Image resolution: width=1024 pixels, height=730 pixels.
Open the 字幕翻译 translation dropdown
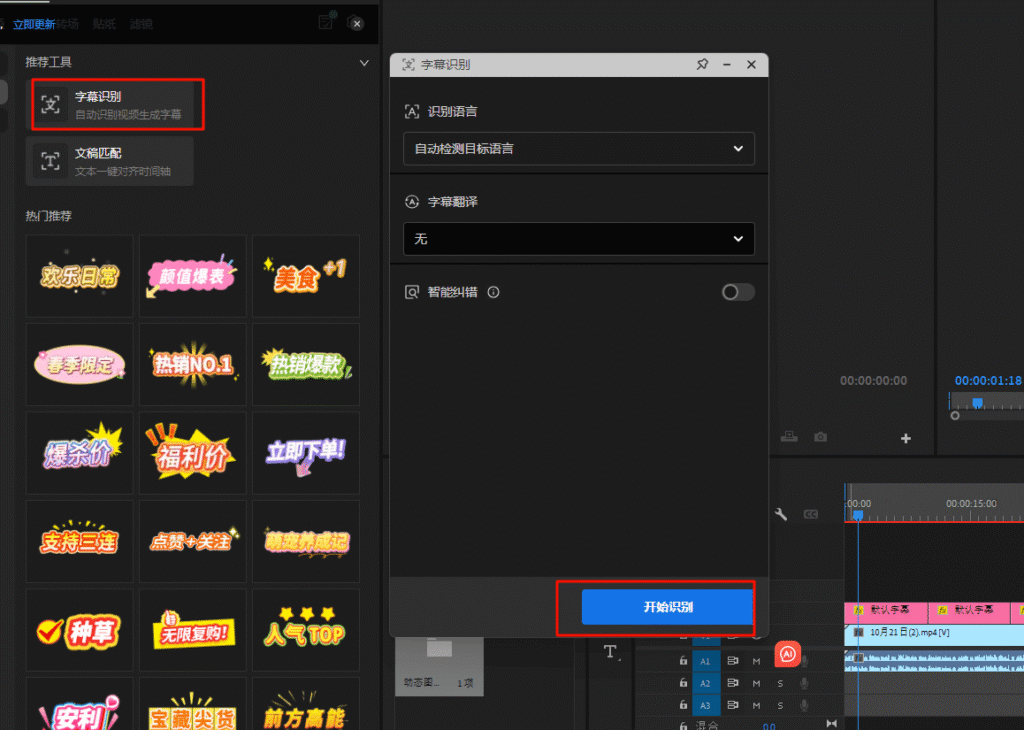[x=578, y=239]
